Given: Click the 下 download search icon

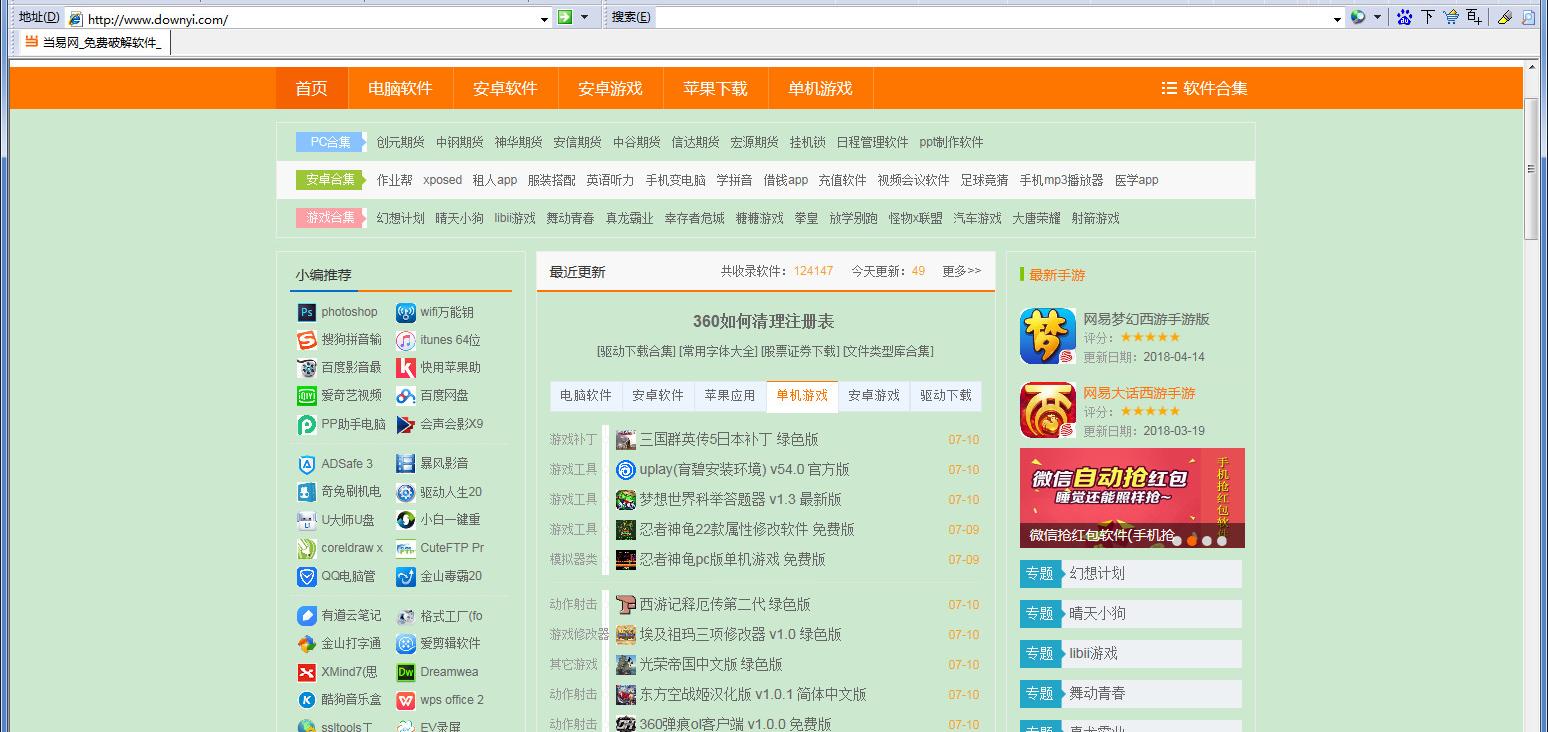Looking at the screenshot, I should [x=1427, y=17].
